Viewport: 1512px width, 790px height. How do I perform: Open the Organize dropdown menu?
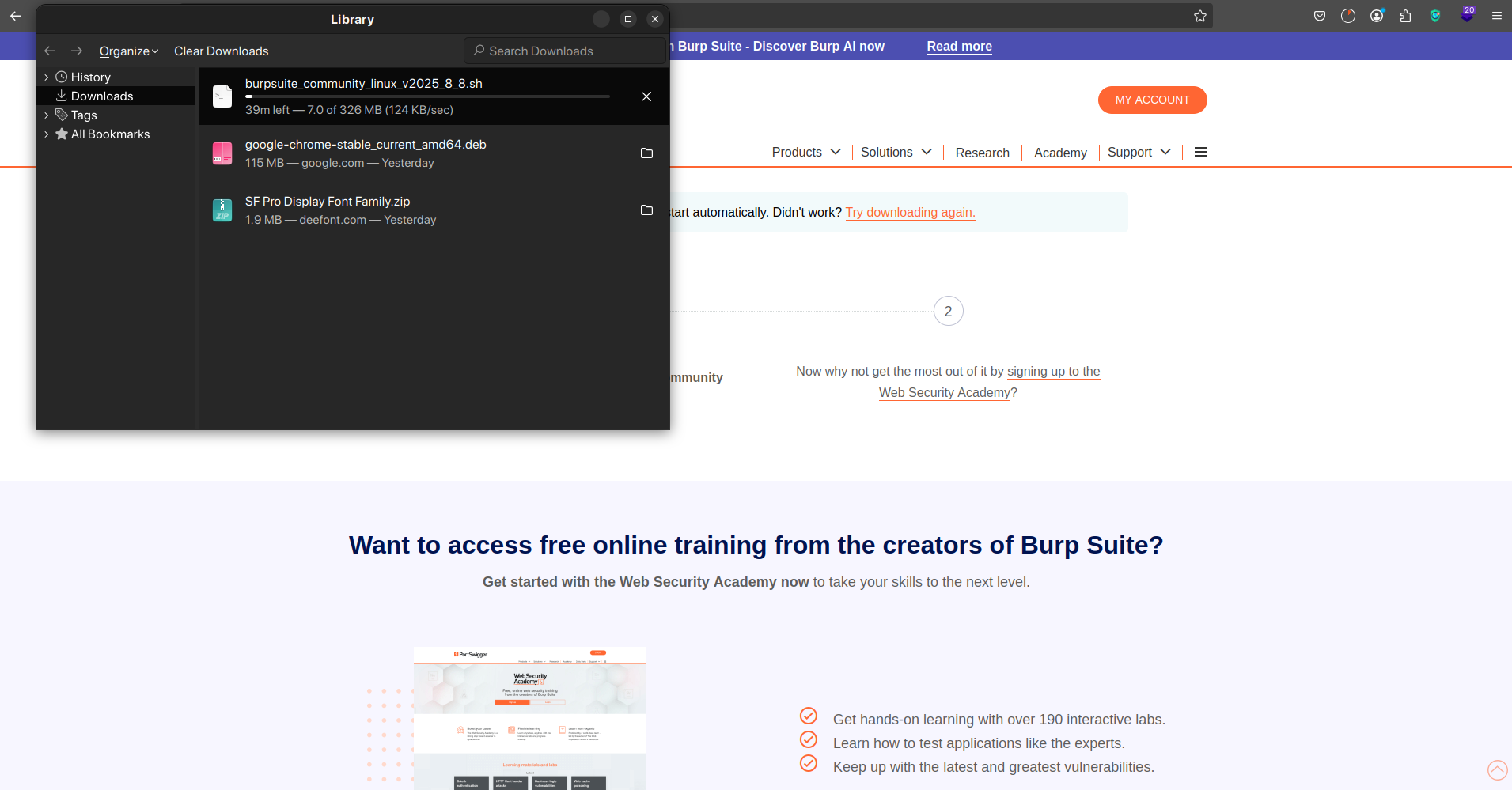[128, 51]
